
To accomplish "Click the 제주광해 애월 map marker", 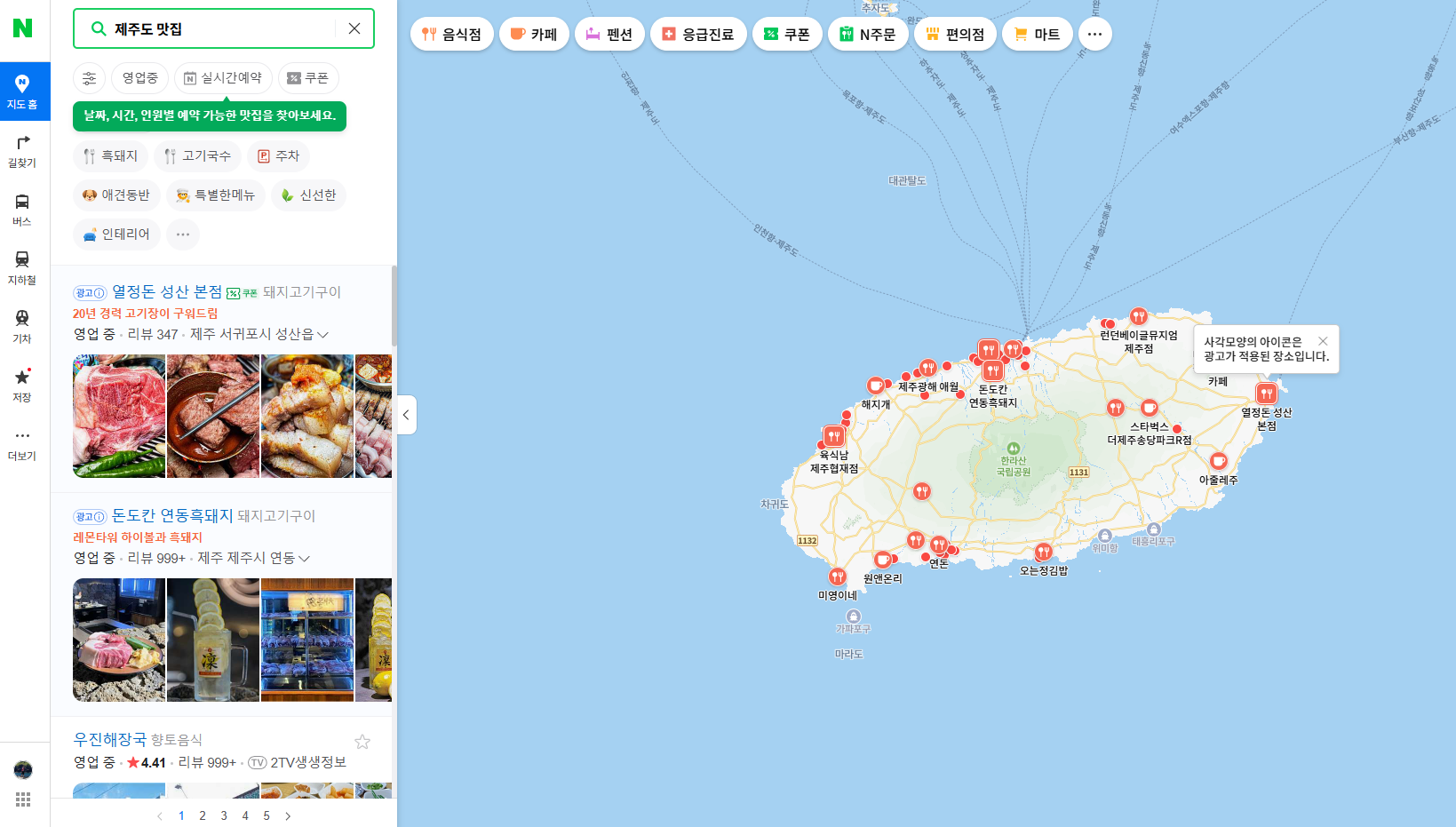I will (928, 368).
